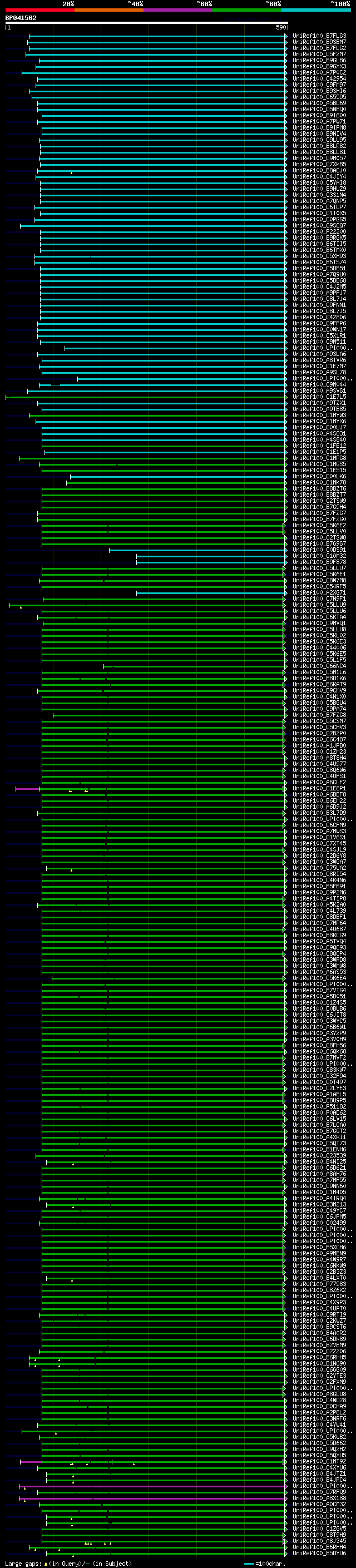Click the cyan ~100% identity legend bar
Viewport: 356px width, 1568px height.
pos(316,11)
